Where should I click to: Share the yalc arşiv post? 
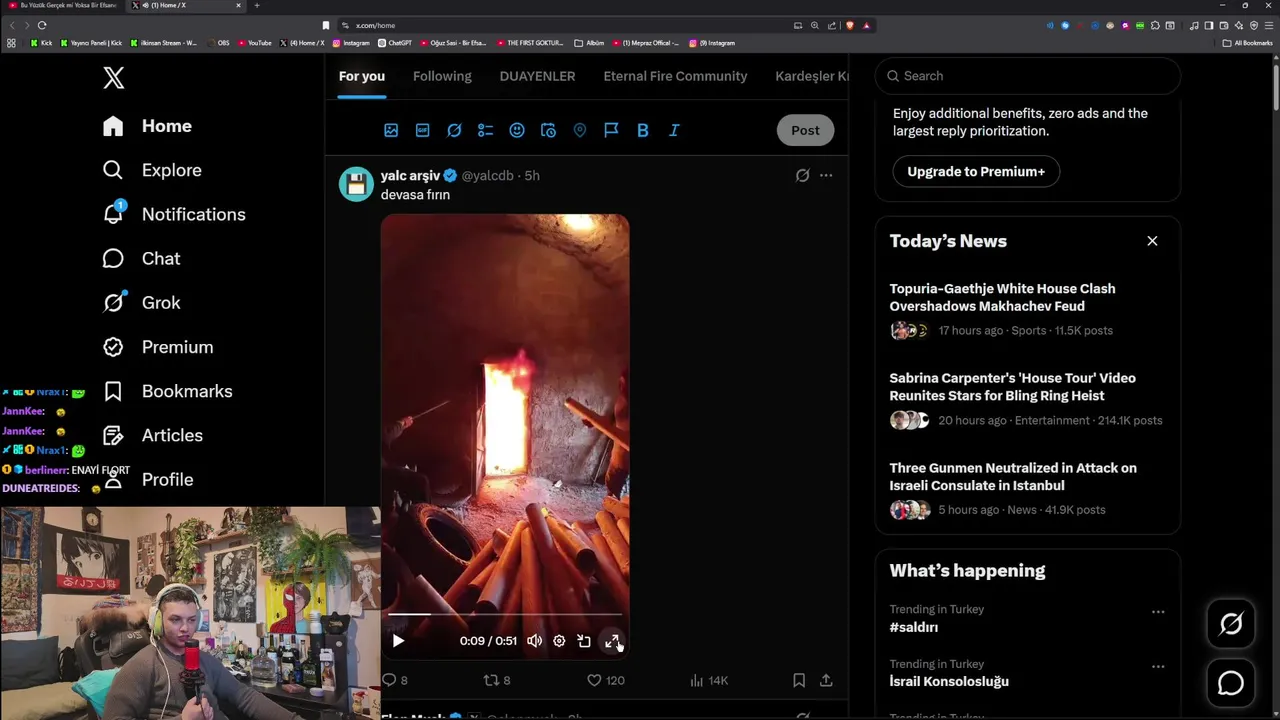[826, 680]
